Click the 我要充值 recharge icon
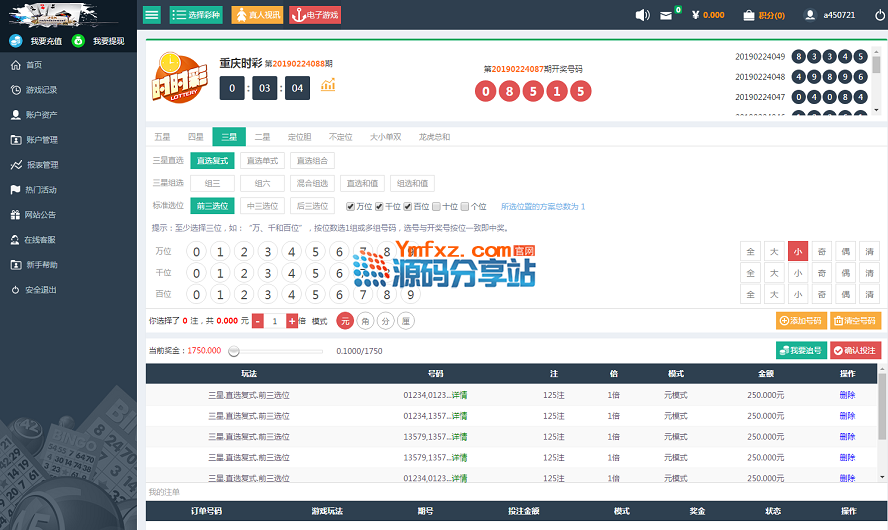 coord(16,41)
